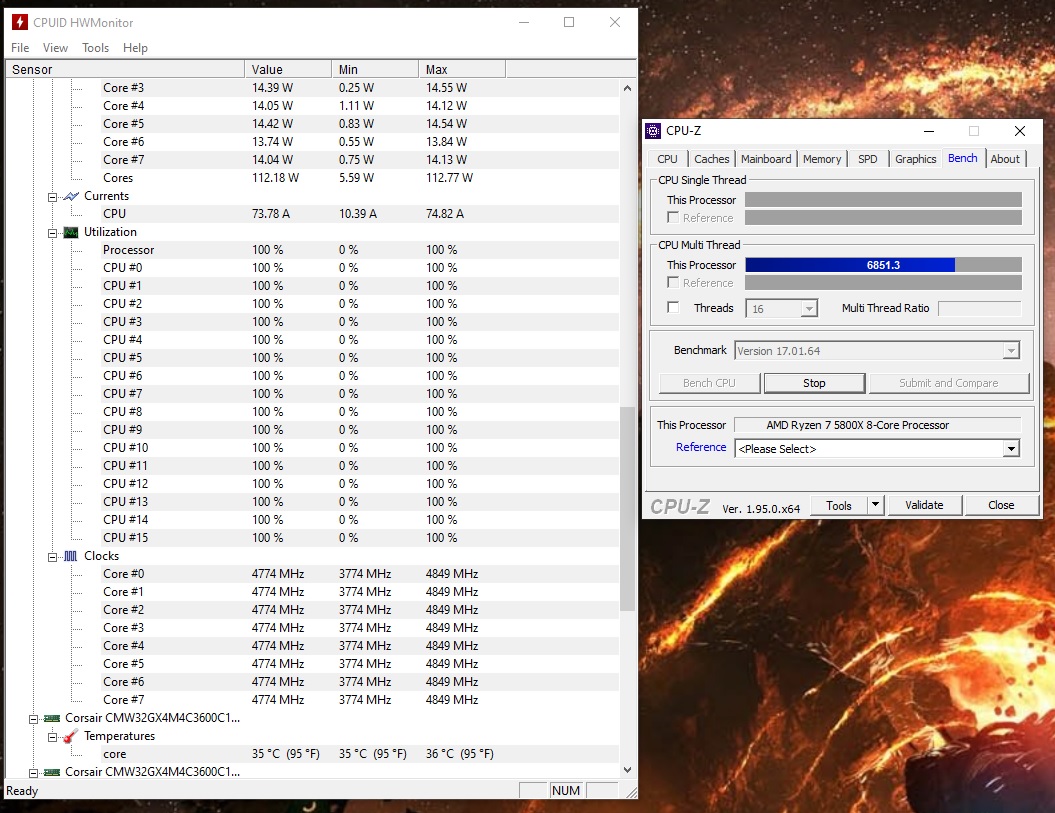The image size is (1055, 813).
Task: Click the HWMonitor lightning app icon
Action: click(20, 22)
